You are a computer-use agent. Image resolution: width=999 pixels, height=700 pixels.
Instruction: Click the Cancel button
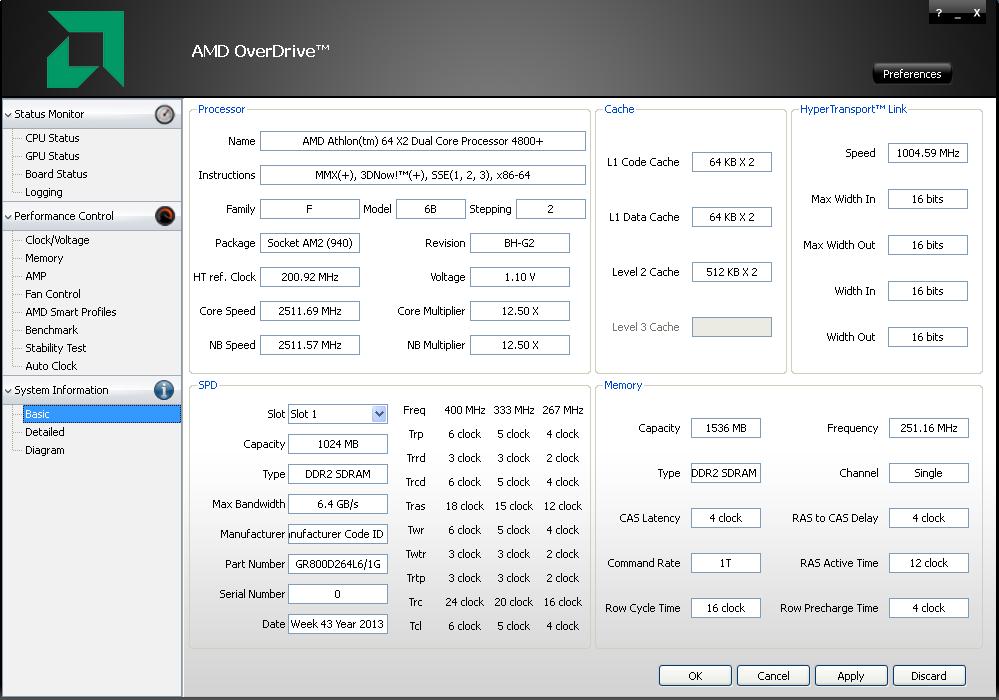tap(773, 676)
